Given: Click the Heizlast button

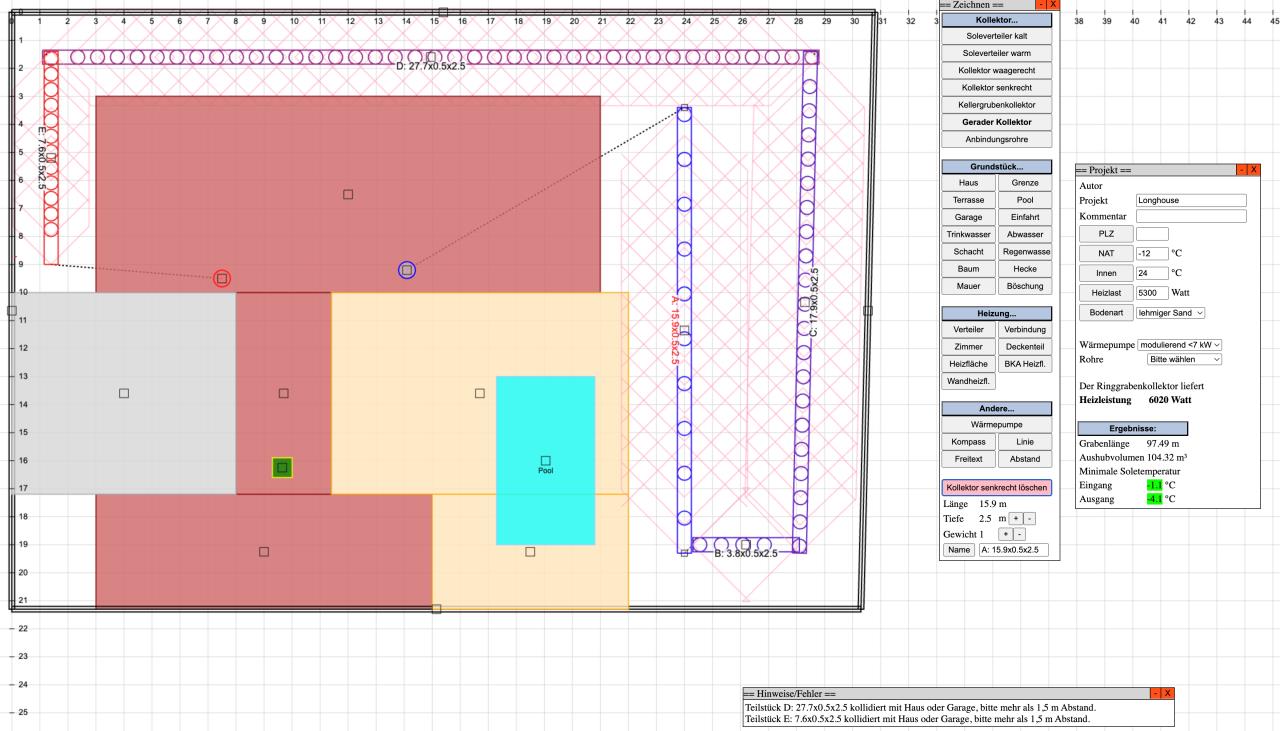Looking at the screenshot, I should pyautogui.click(x=1106, y=292).
